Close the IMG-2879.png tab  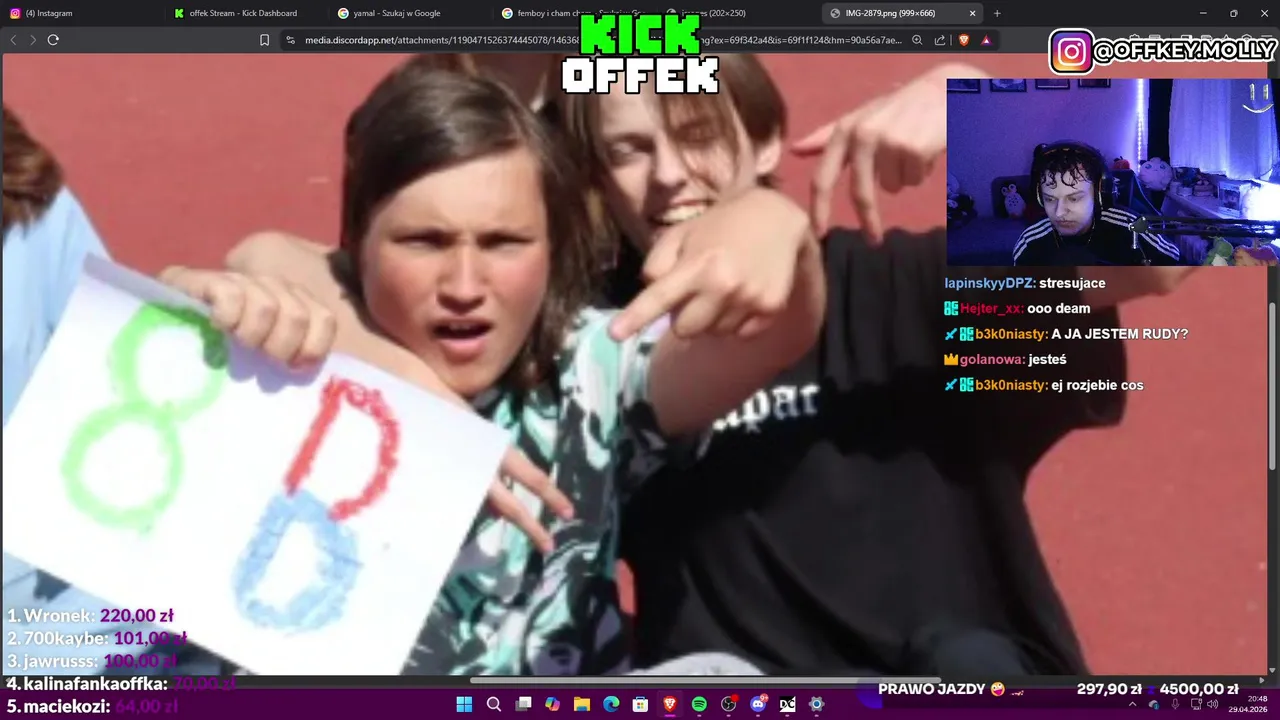coord(972,13)
